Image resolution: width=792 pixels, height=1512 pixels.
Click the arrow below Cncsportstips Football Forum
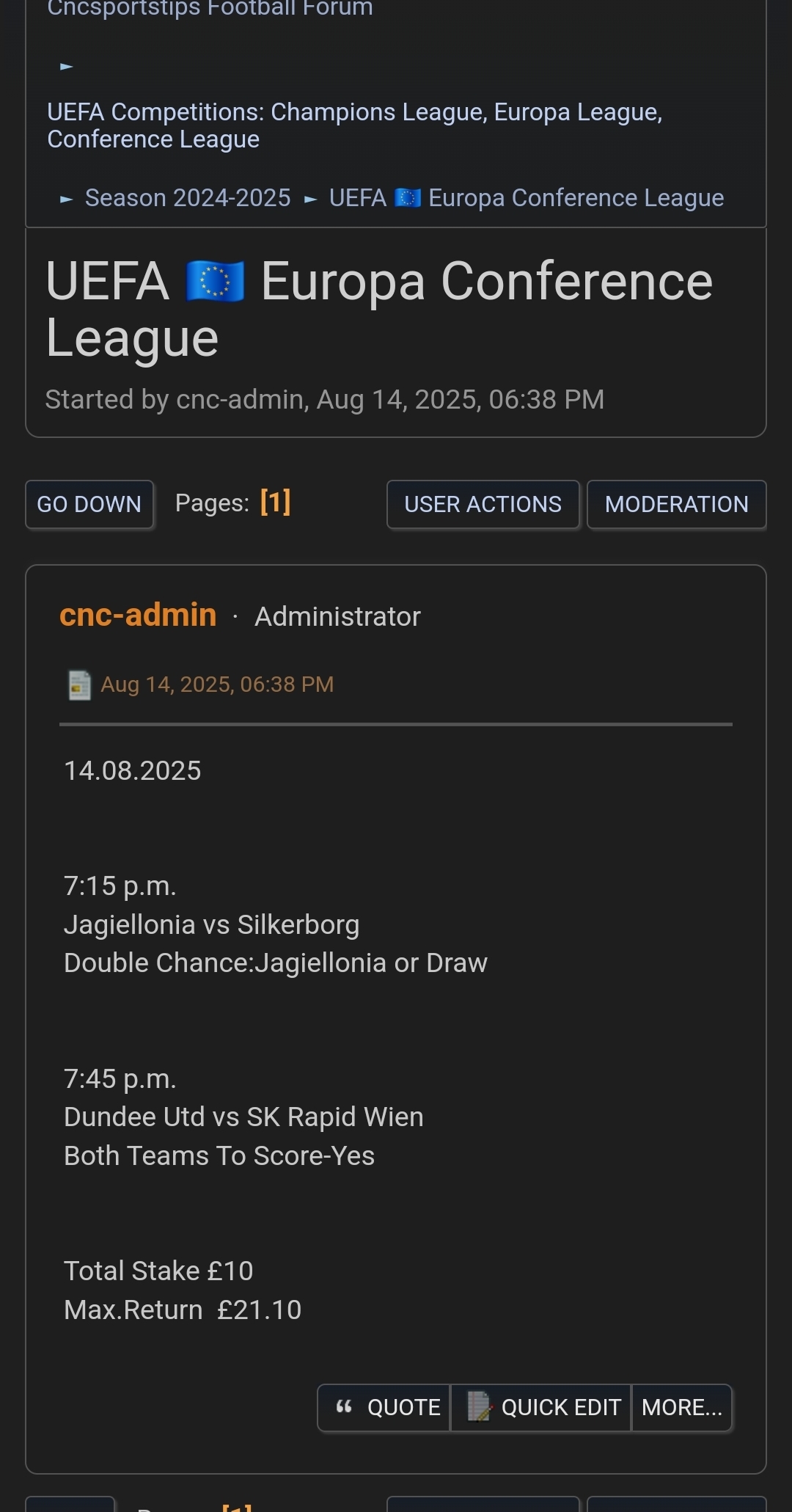pyautogui.click(x=66, y=67)
